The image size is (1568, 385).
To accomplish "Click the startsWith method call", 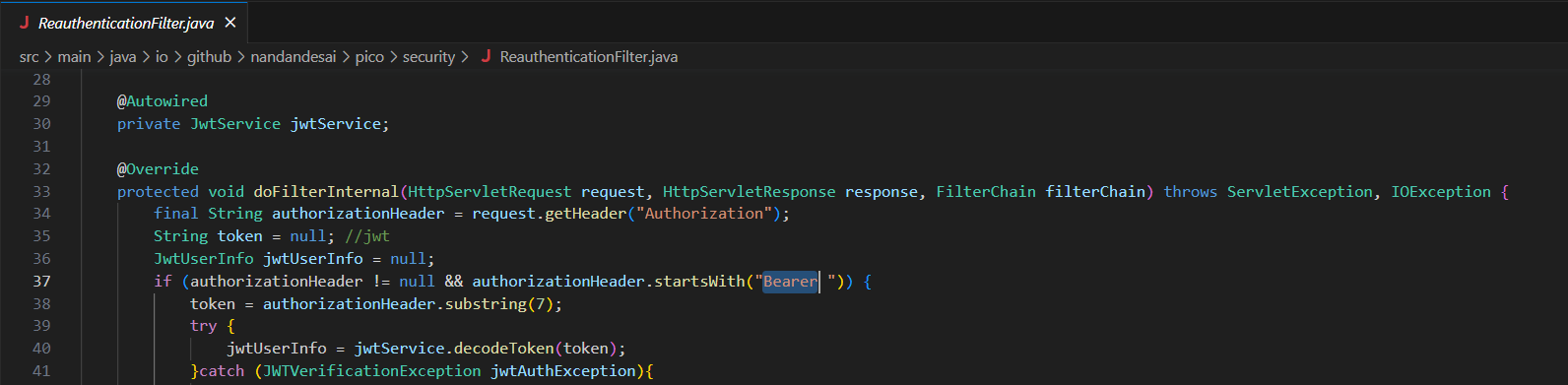I will [699, 282].
